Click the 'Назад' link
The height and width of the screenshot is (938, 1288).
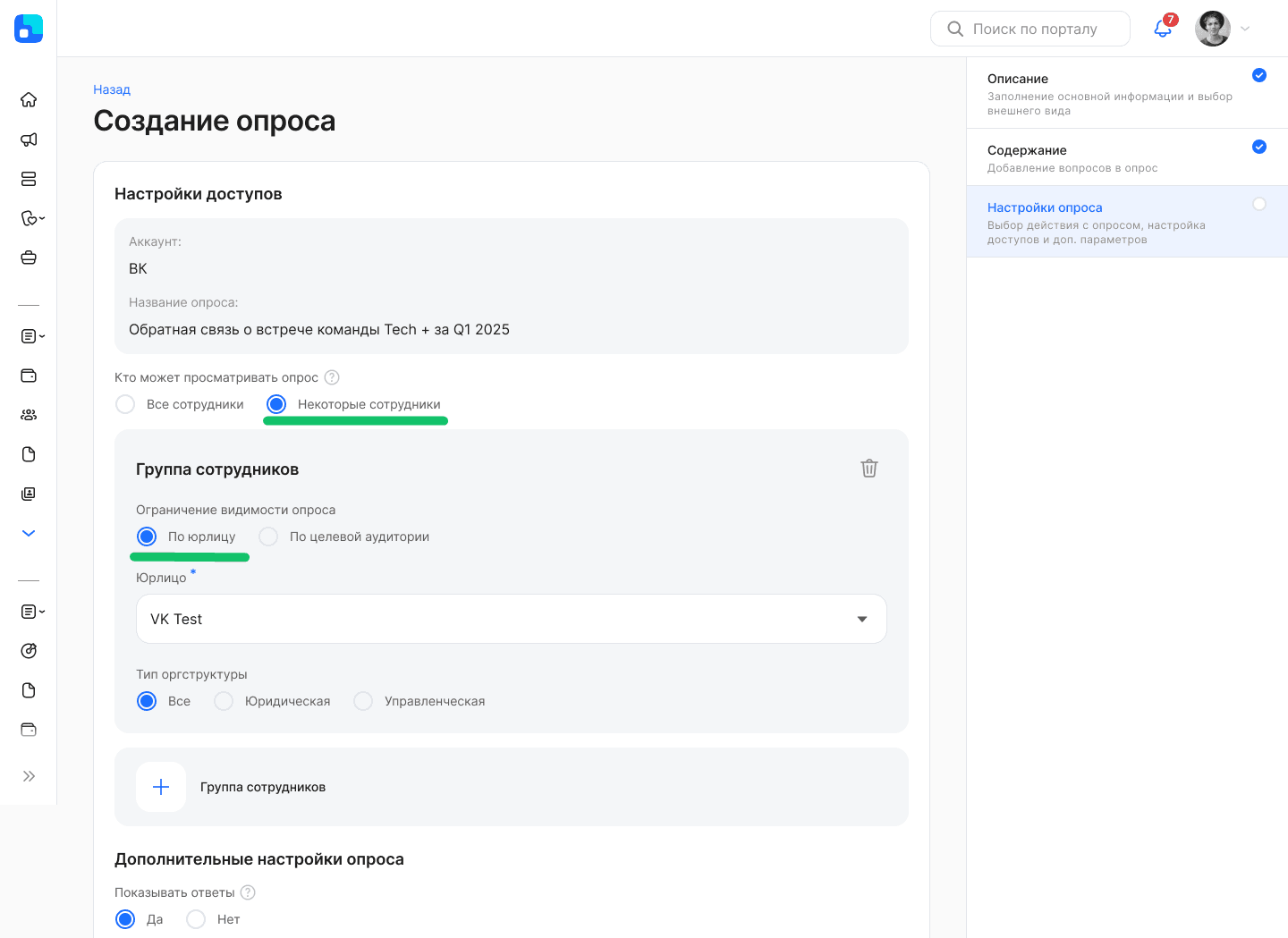pyautogui.click(x=112, y=89)
